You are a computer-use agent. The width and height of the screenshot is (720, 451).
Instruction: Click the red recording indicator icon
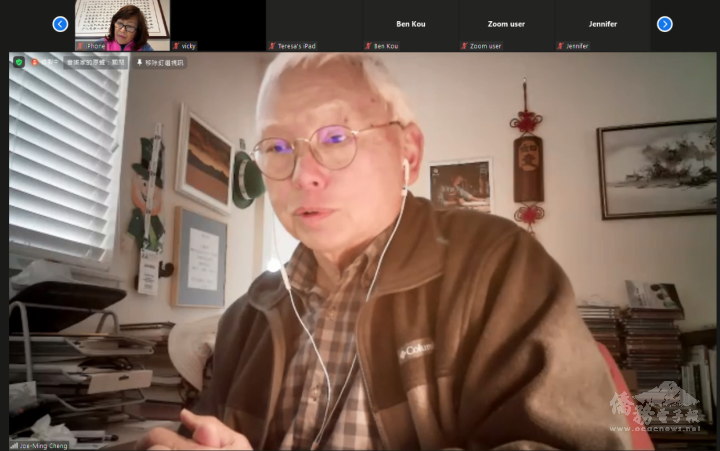(x=35, y=62)
